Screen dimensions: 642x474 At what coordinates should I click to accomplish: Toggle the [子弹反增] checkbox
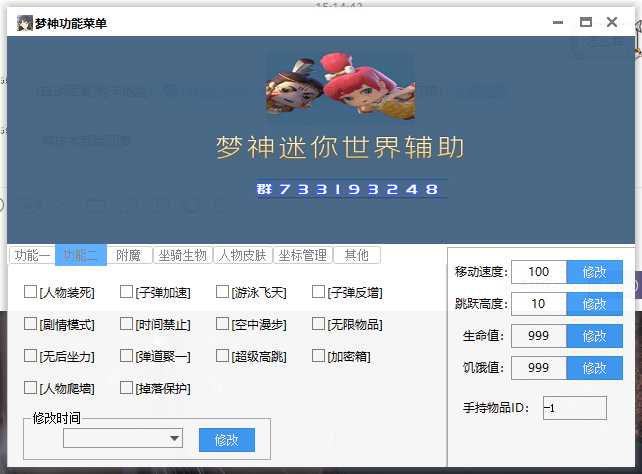click(x=319, y=292)
